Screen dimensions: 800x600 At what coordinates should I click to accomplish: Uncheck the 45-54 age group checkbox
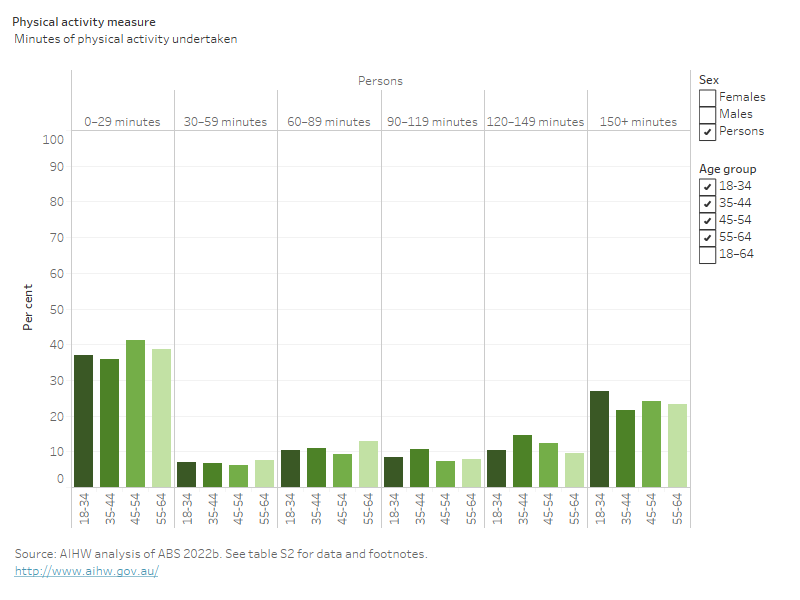[x=708, y=220]
